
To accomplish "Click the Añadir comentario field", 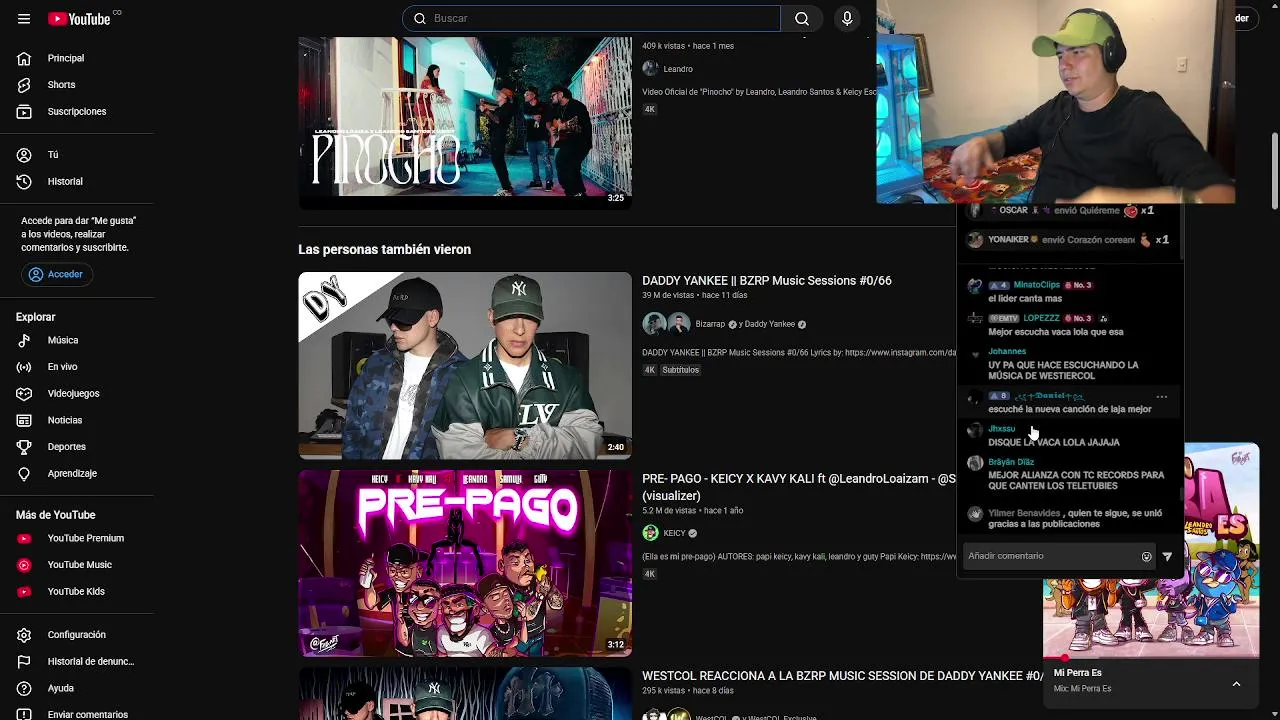I will click(1052, 556).
